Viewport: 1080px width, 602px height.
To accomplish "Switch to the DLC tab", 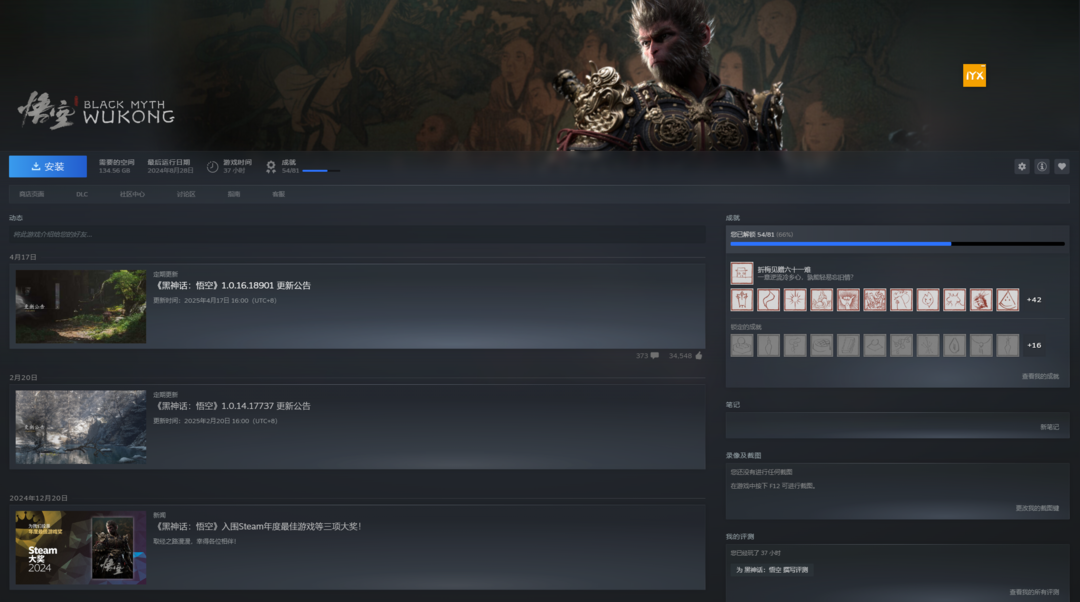I will 82,194.
